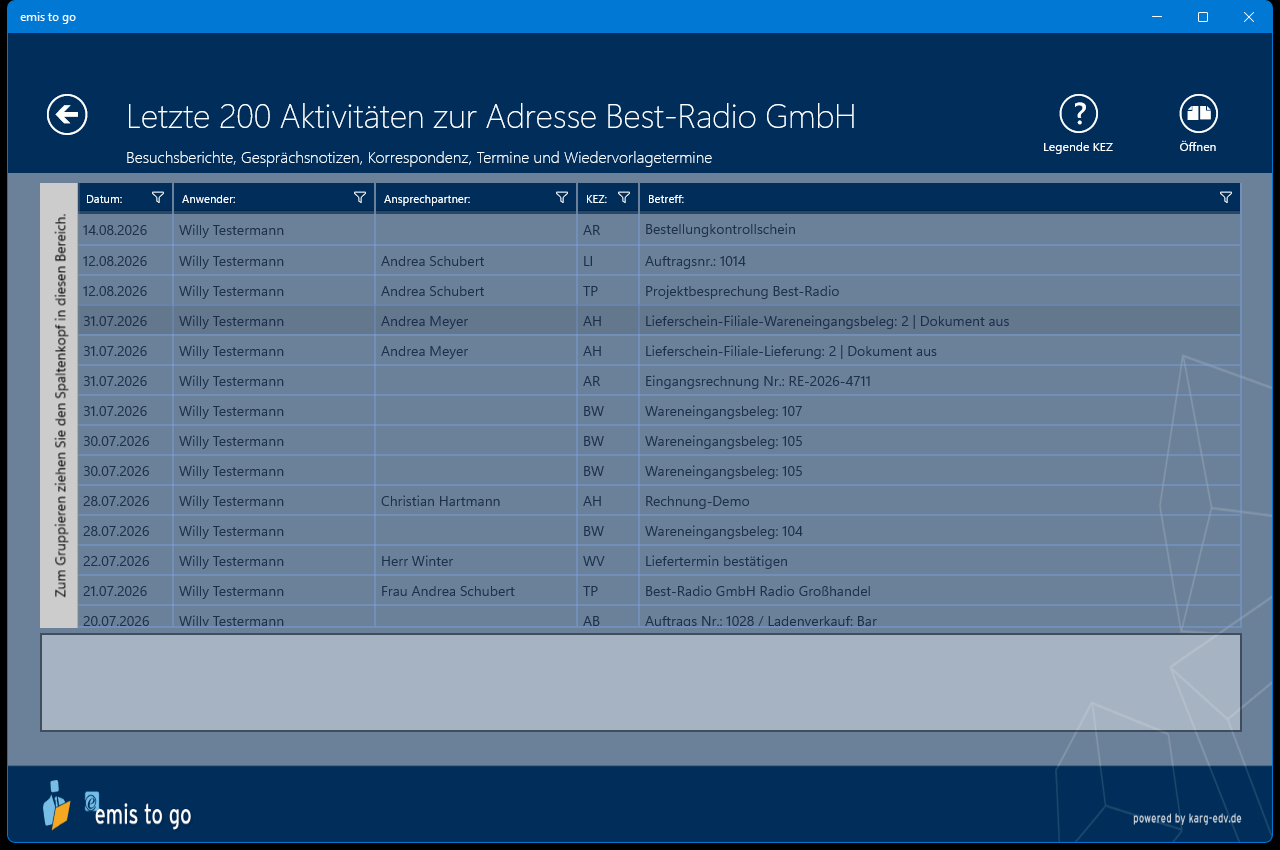
Task: Go back using the arrow icon
Action: (67, 115)
